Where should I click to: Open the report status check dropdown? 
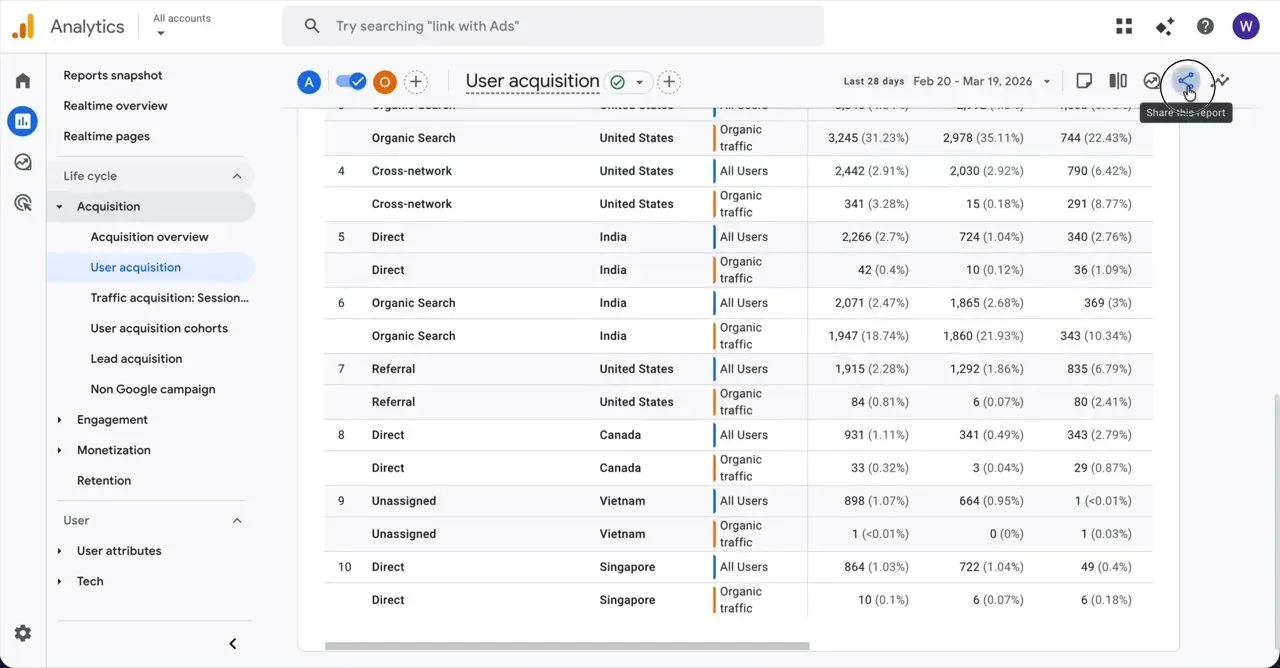pos(628,82)
